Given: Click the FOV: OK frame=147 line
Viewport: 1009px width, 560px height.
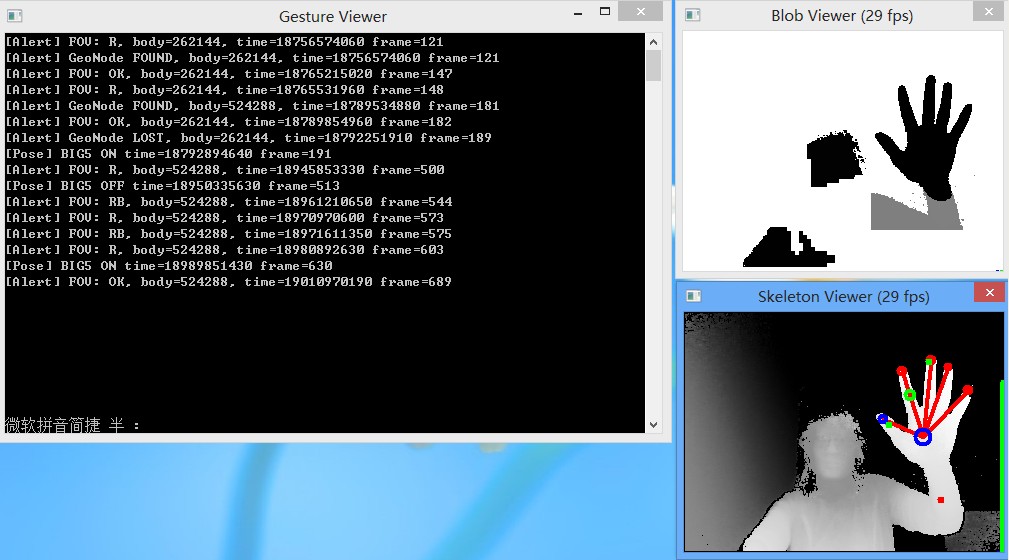Looking at the screenshot, I should click(228, 74).
